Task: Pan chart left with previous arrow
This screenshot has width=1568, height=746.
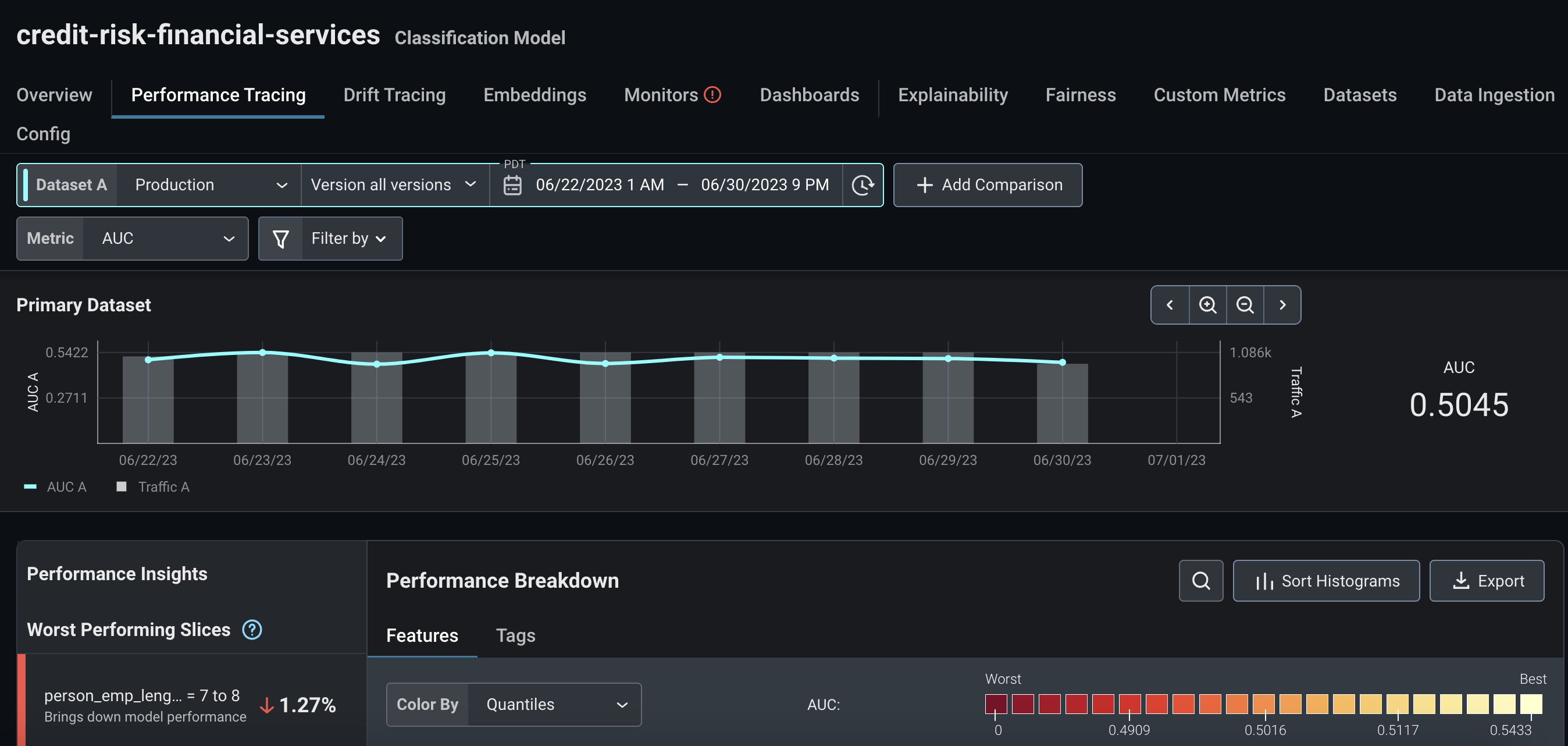Action: [1169, 304]
